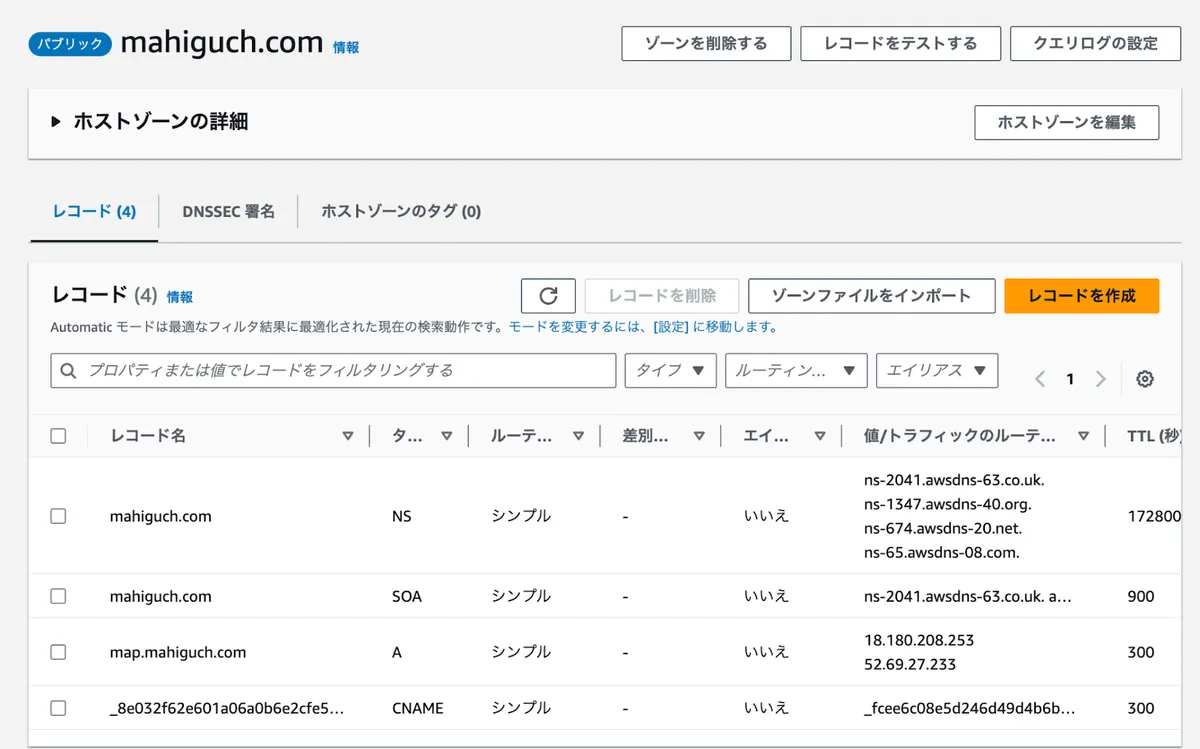The image size is (1200, 749).
Task: Select the map.mahiguch.com A record checkbox
Action: click(58, 652)
